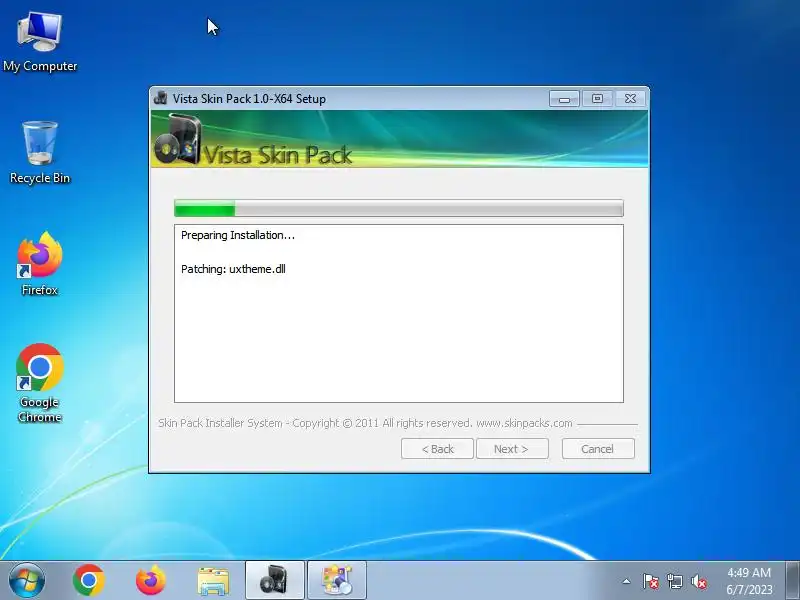Click the installer title bar app icon
The height and width of the screenshot is (600, 800).
160,98
